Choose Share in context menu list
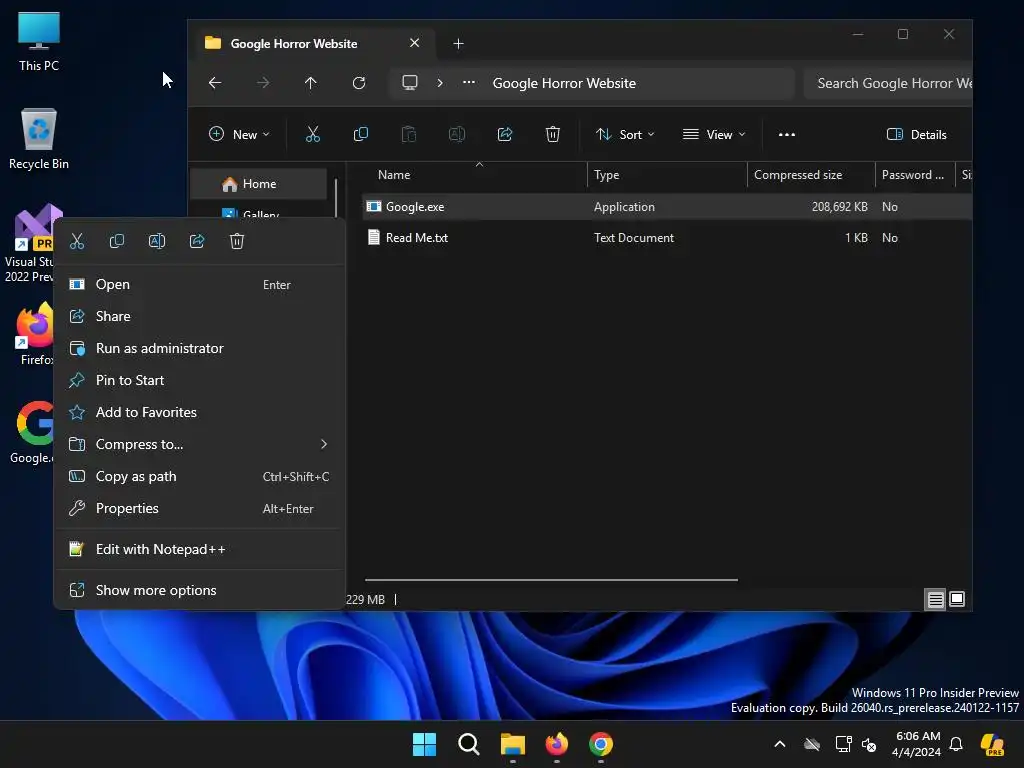This screenshot has width=1024, height=768. click(199, 316)
